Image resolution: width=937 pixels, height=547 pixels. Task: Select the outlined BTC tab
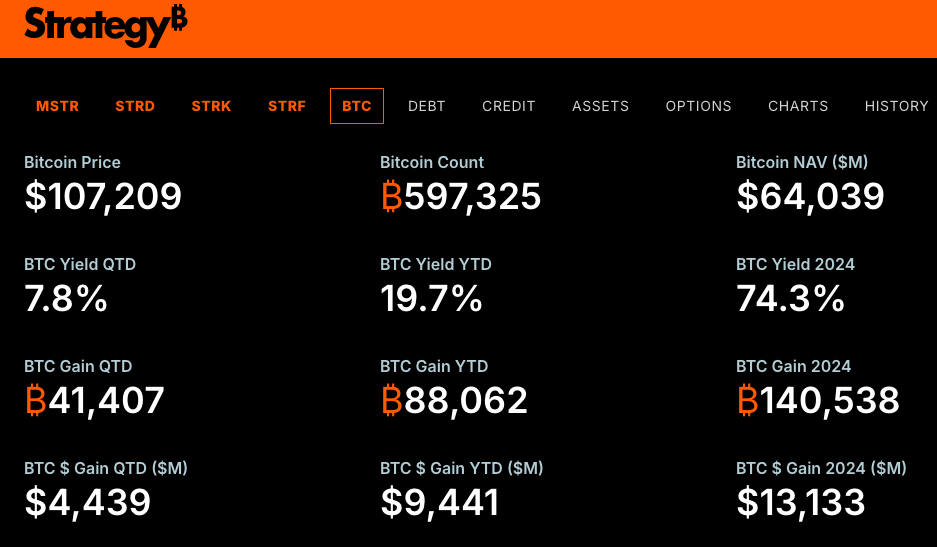[x=357, y=106]
